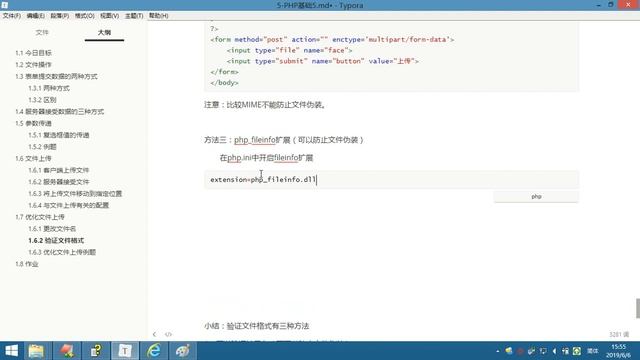Click the document vertical scrollbar thumb

(x=638, y=308)
